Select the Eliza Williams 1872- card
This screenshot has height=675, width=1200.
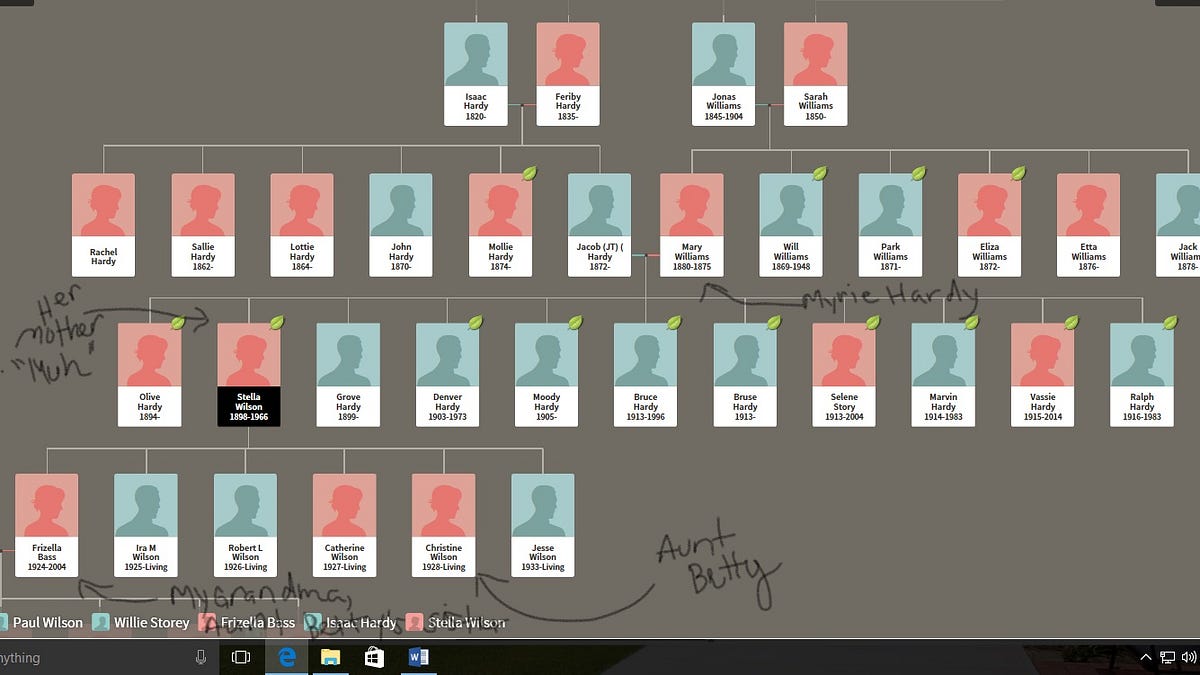click(x=990, y=225)
